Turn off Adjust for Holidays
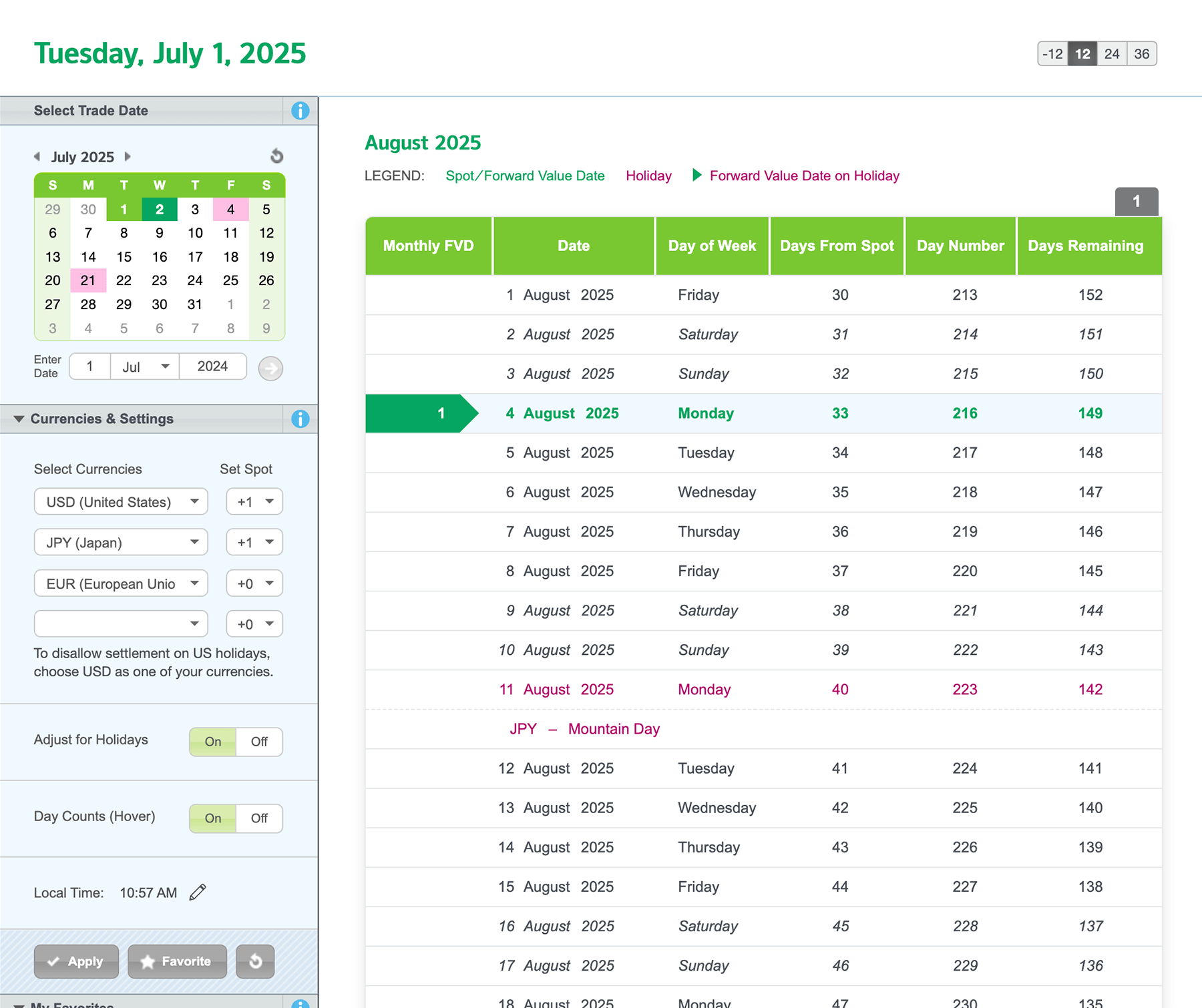The height and width of the screenshot is (1008, 1202). click(259, 742)
